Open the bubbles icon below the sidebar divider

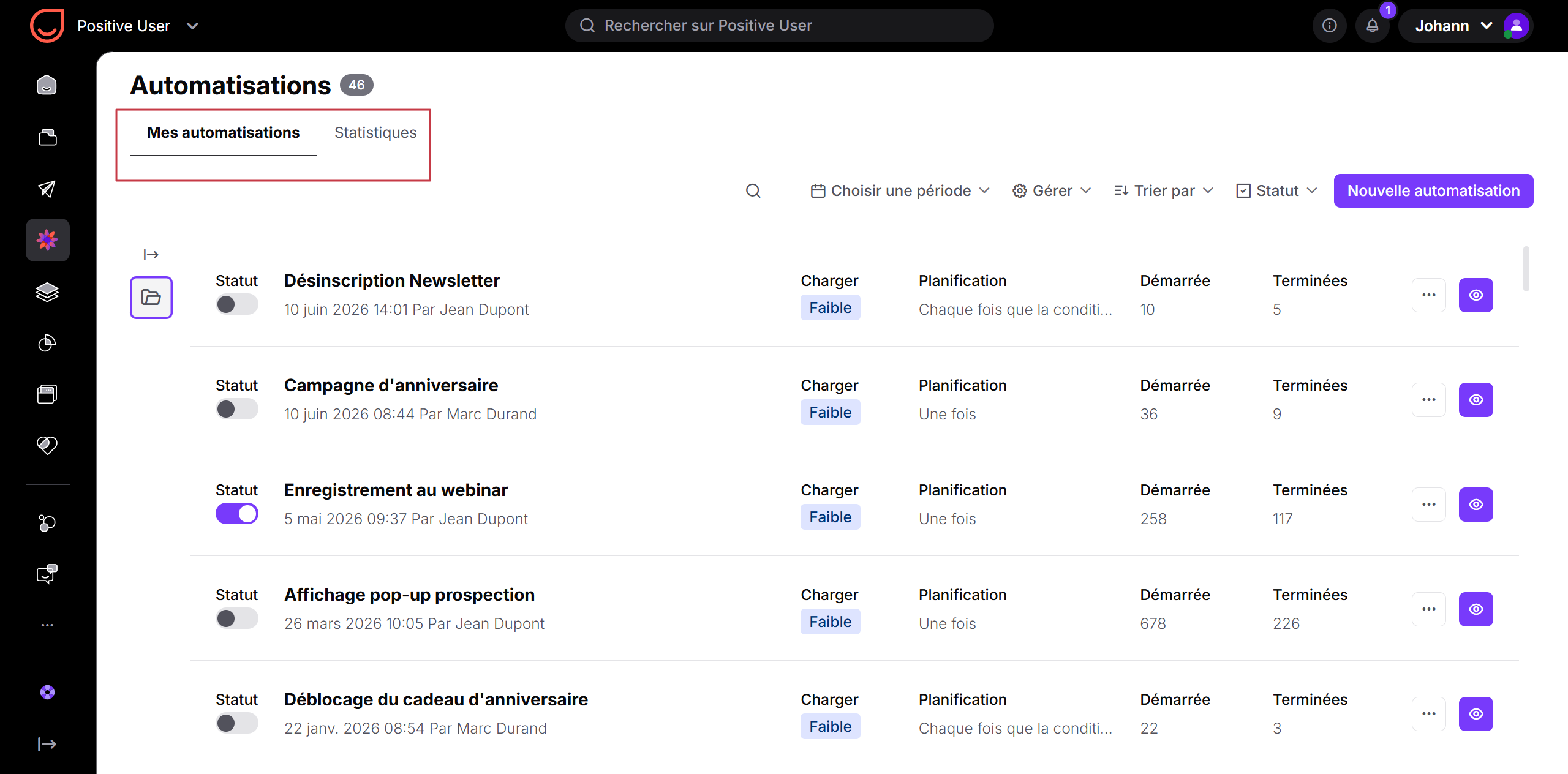[x=47, y=524]
